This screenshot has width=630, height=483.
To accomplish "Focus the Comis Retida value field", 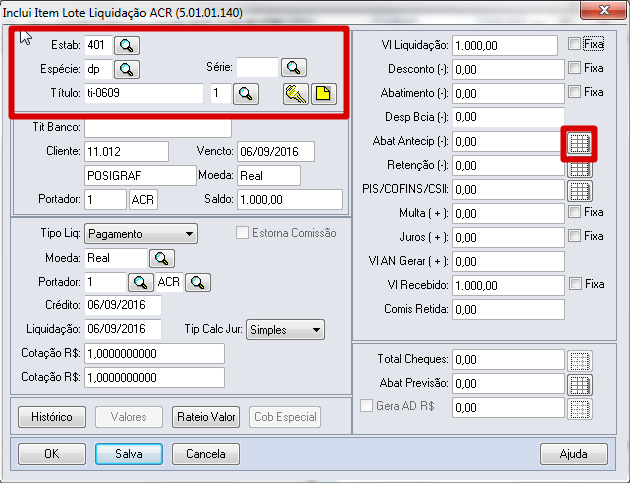I will click(508, 309).
